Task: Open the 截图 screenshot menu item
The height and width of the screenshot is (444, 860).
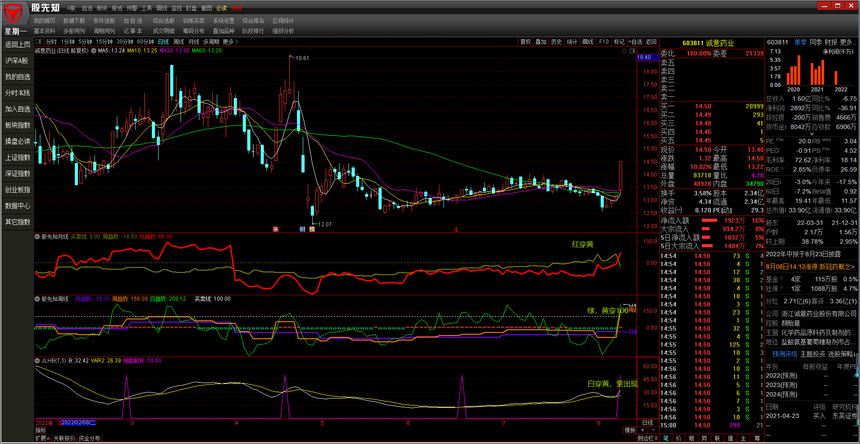Action: pyautogui.click(x=206, y=8)
